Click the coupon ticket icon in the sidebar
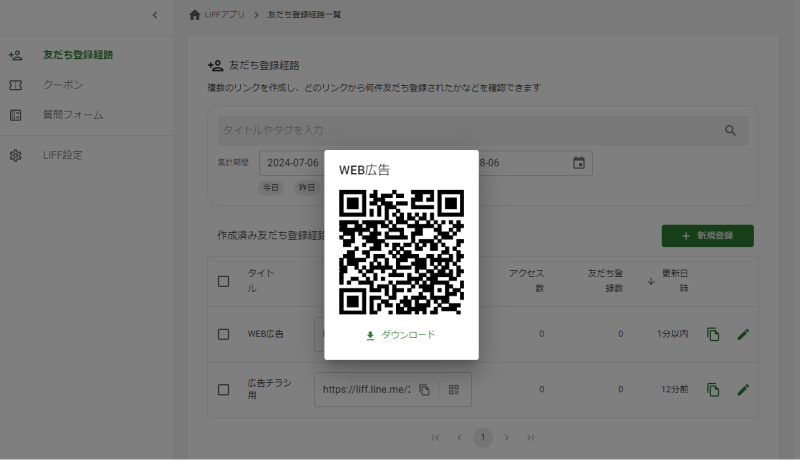 [15, 85]
